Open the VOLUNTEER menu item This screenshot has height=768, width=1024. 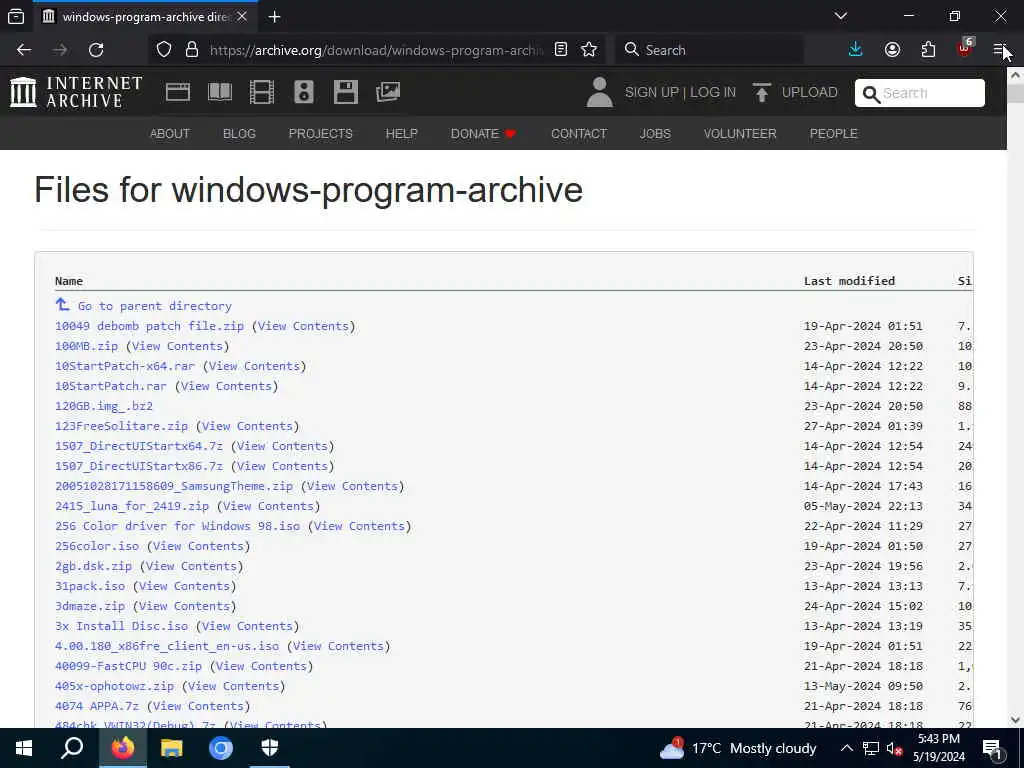click(x=740, y=133)
